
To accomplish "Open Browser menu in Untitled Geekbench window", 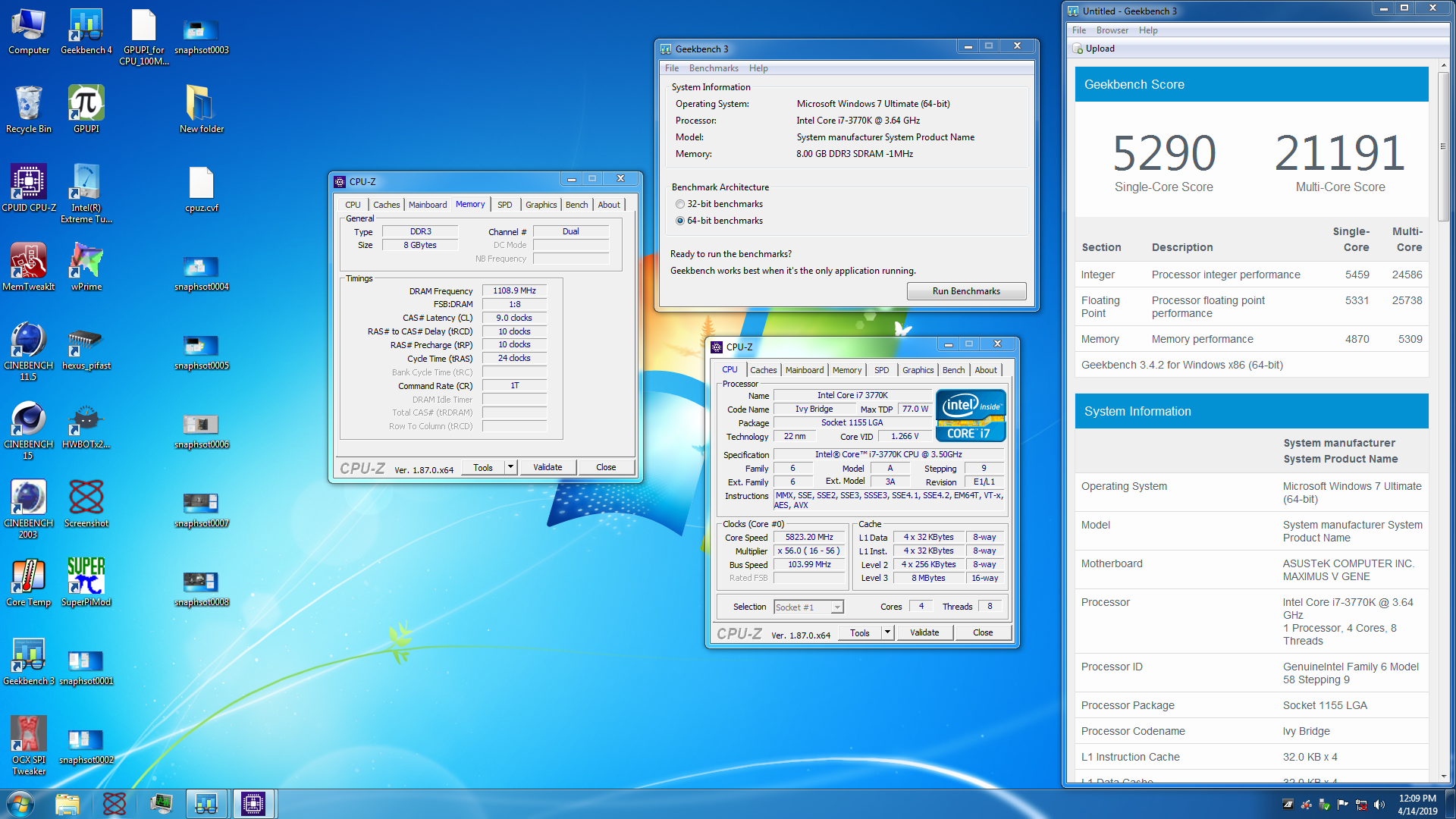I will point(1112,30).
